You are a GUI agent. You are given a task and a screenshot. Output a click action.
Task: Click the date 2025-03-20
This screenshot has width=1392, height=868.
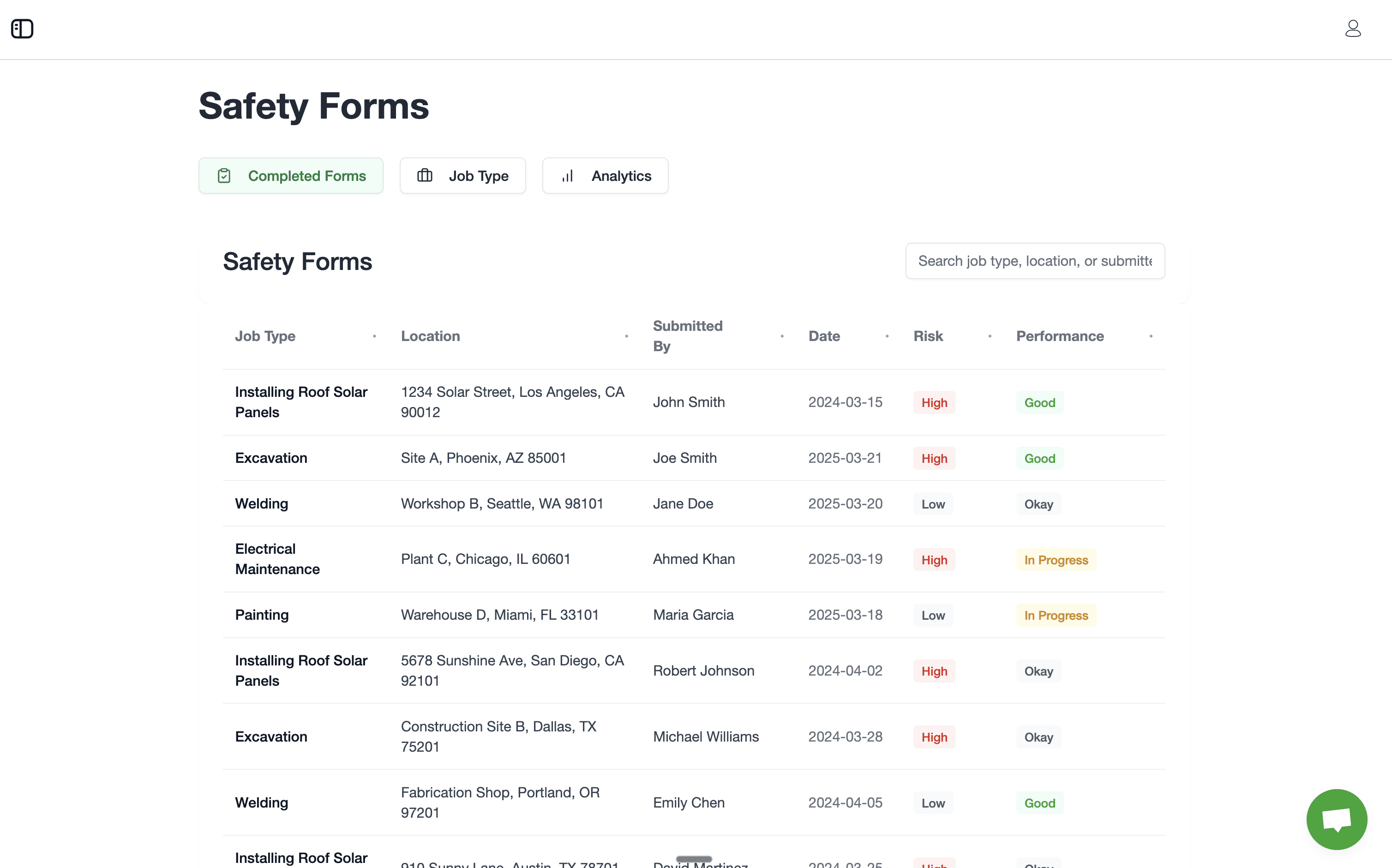click(845, 503)
